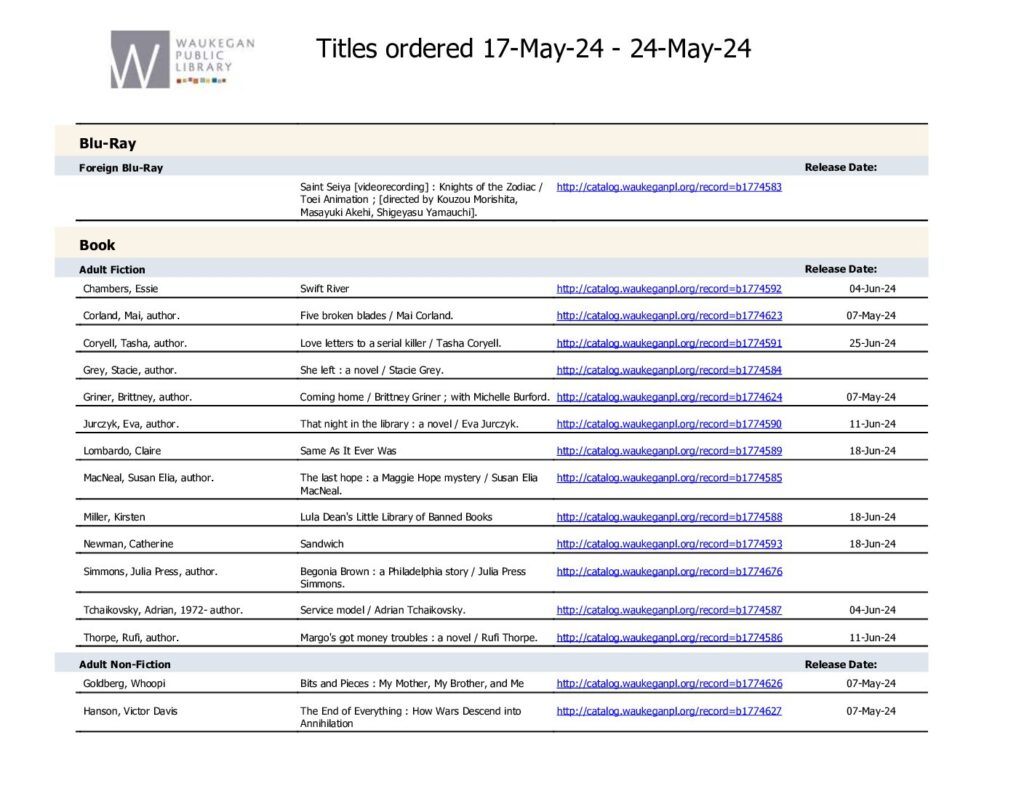
Task: Select author 'Simmons, Julia Press, author.'
Action: coord(150,571)
